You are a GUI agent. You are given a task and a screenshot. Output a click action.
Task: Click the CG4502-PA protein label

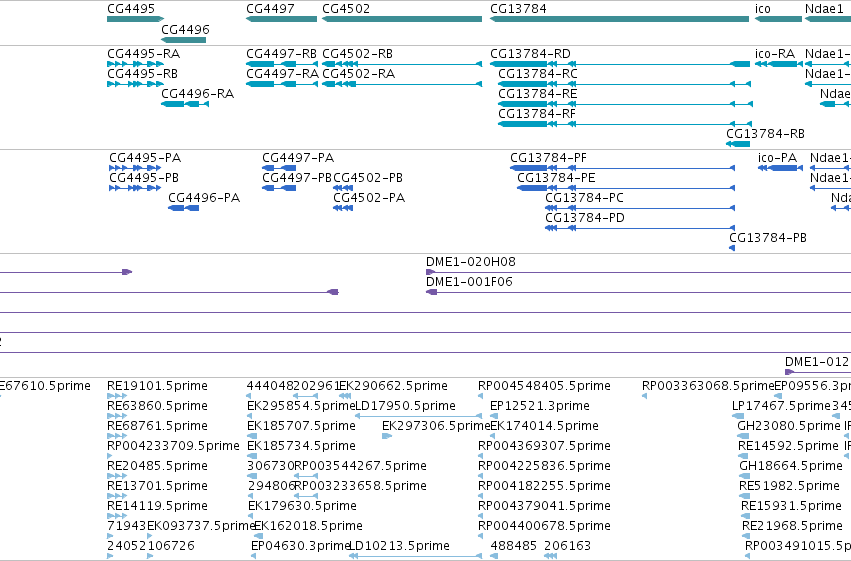(x=369, y=198)
